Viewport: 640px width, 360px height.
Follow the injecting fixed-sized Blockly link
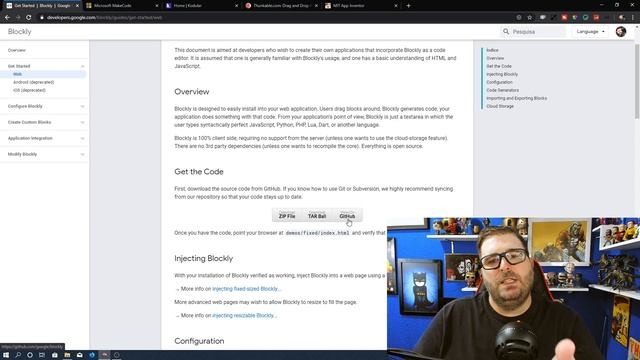point(247,289)
